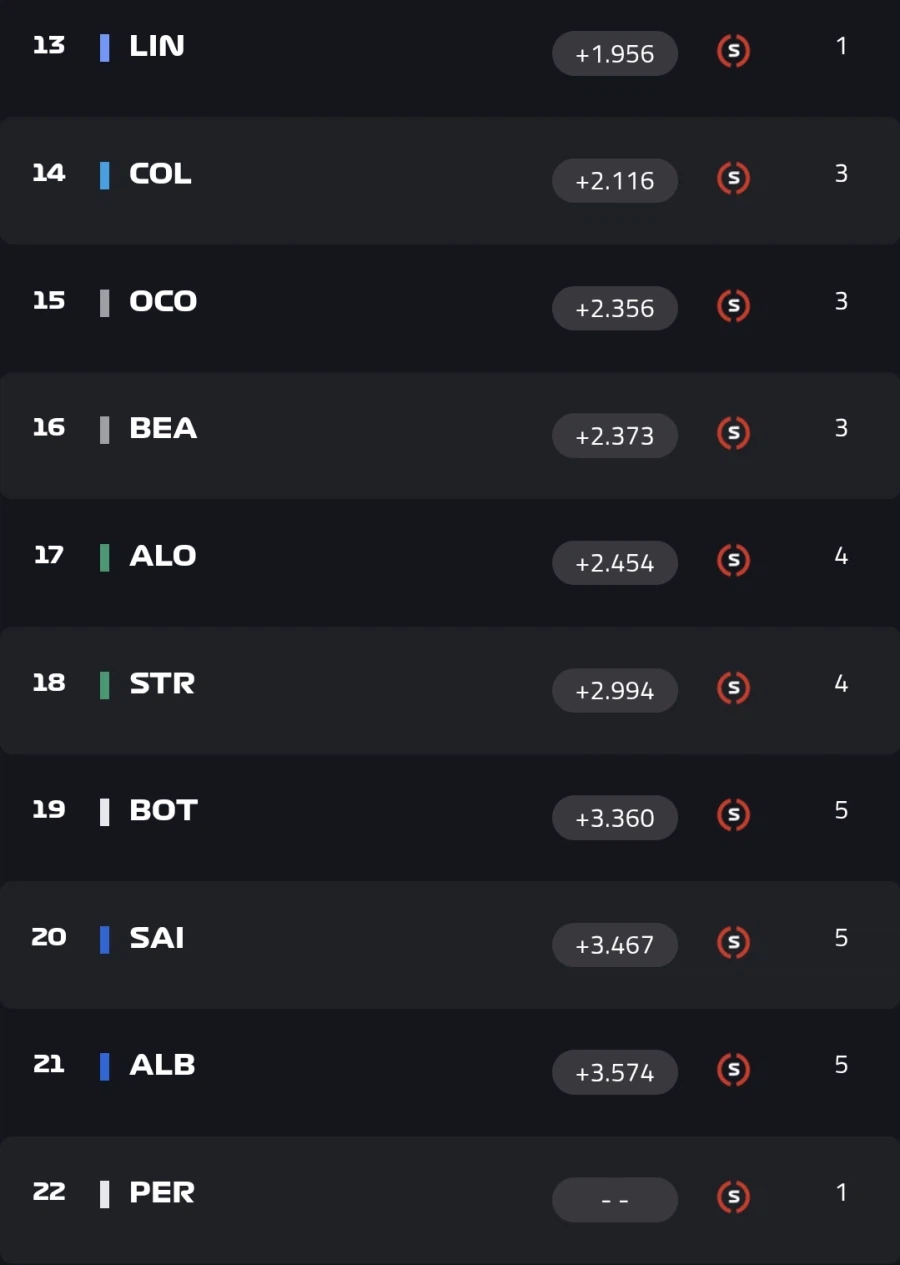Select the soft tyre icon for OCO

click(x=734, y=306)
